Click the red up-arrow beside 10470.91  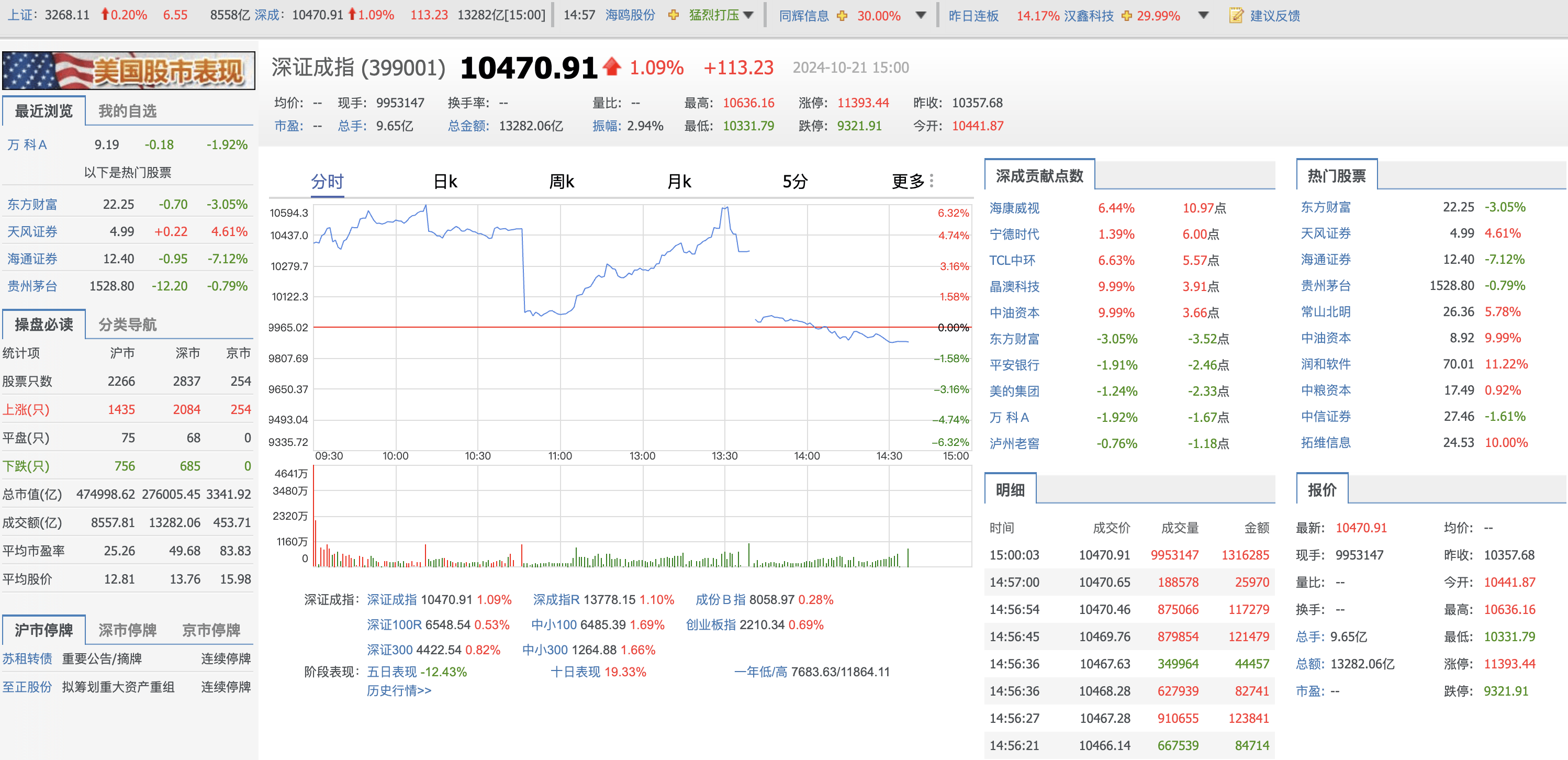(x=612, y=66)
